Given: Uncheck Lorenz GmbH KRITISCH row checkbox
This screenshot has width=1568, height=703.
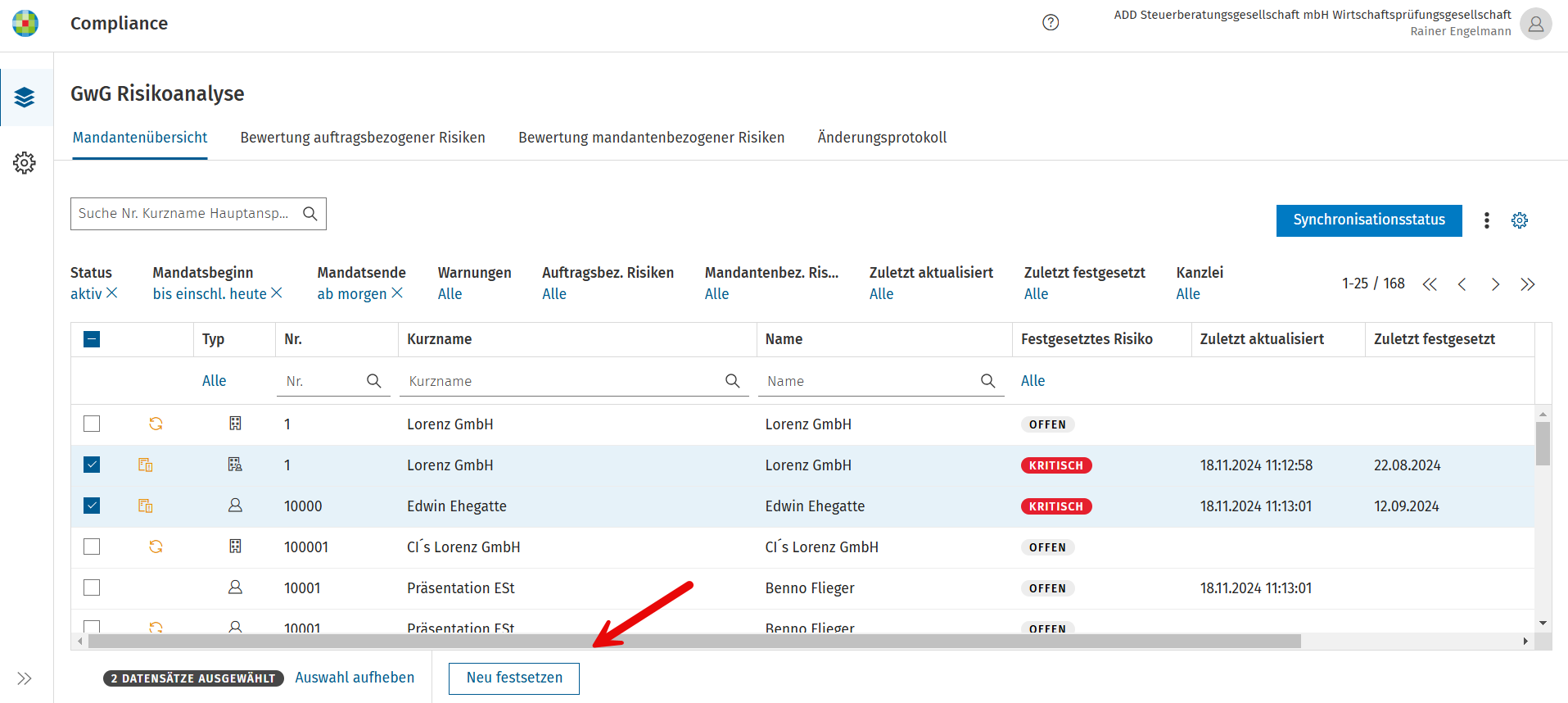Looking at the screenshot, I should click(92, 465).
